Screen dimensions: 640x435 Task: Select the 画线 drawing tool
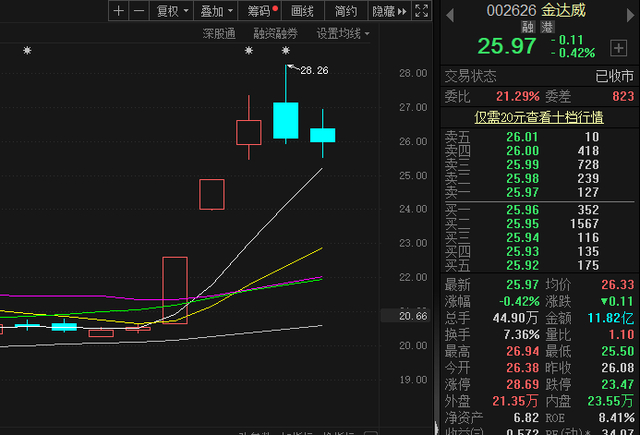pyautogui.click(x=302, y=11)
